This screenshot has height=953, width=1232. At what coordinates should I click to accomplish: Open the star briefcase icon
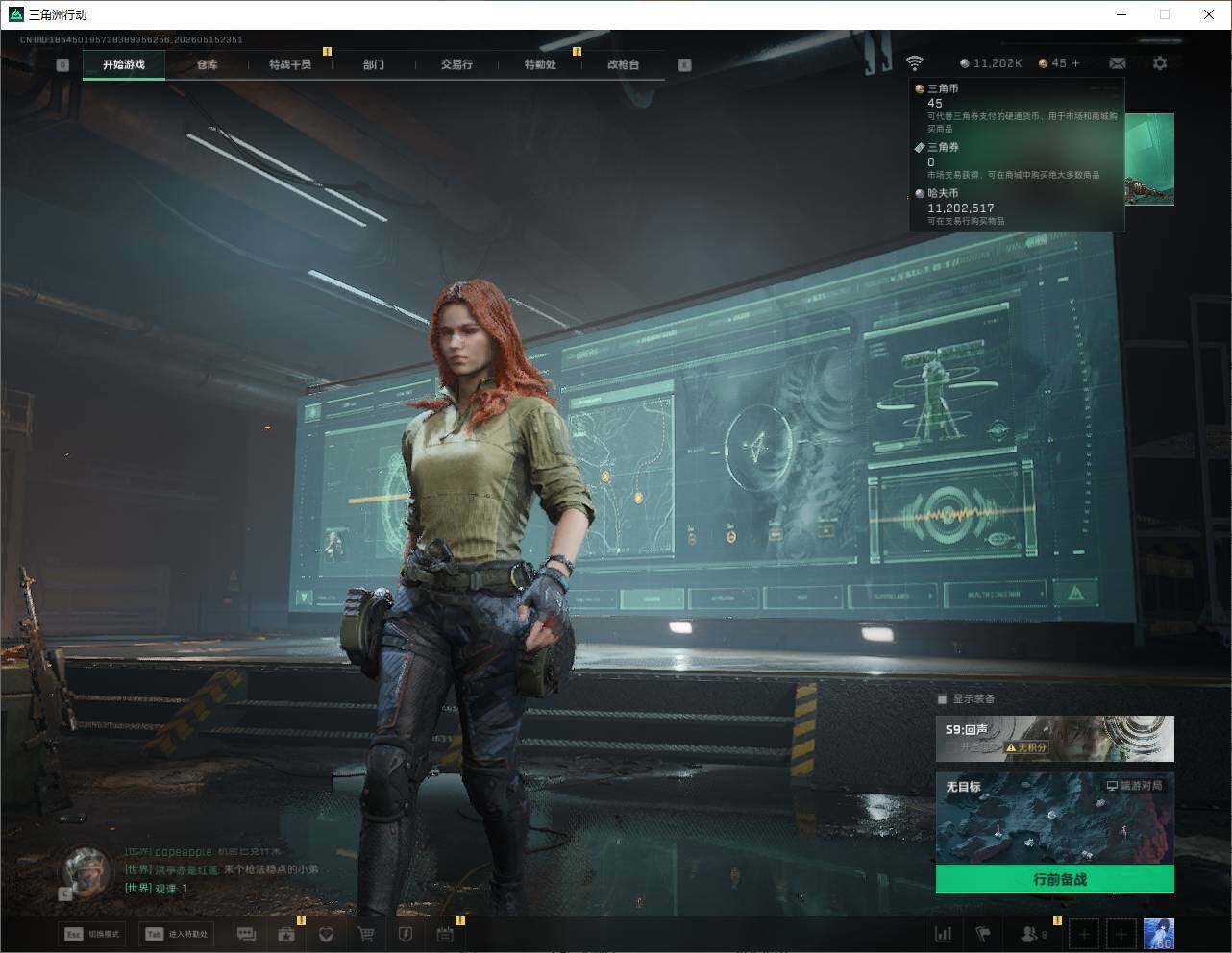click(x=286, y=934)
